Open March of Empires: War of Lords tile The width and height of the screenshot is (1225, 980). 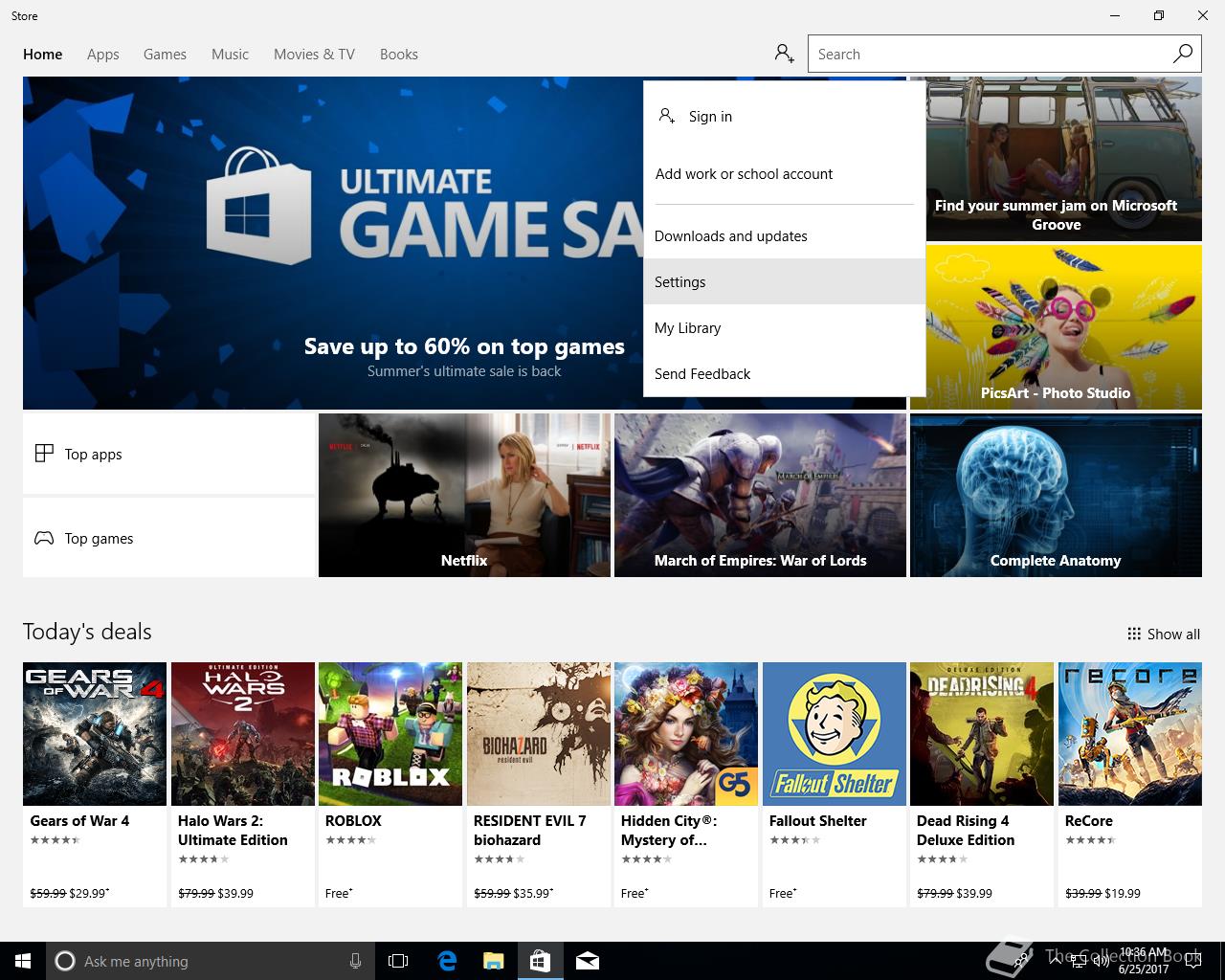click(x=760, y=495)
